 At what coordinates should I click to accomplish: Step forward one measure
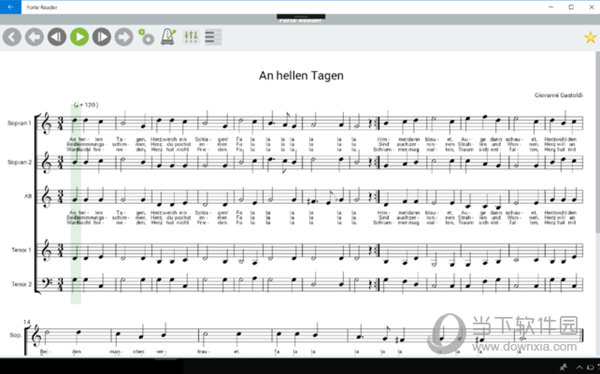(102, 37)
